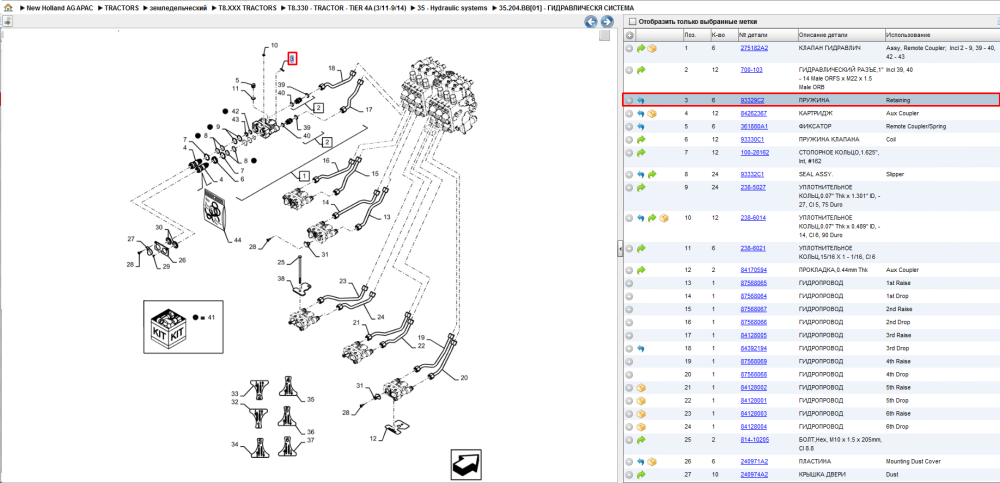
Task: Open part number link 93329C2
Action: (752, 100)
